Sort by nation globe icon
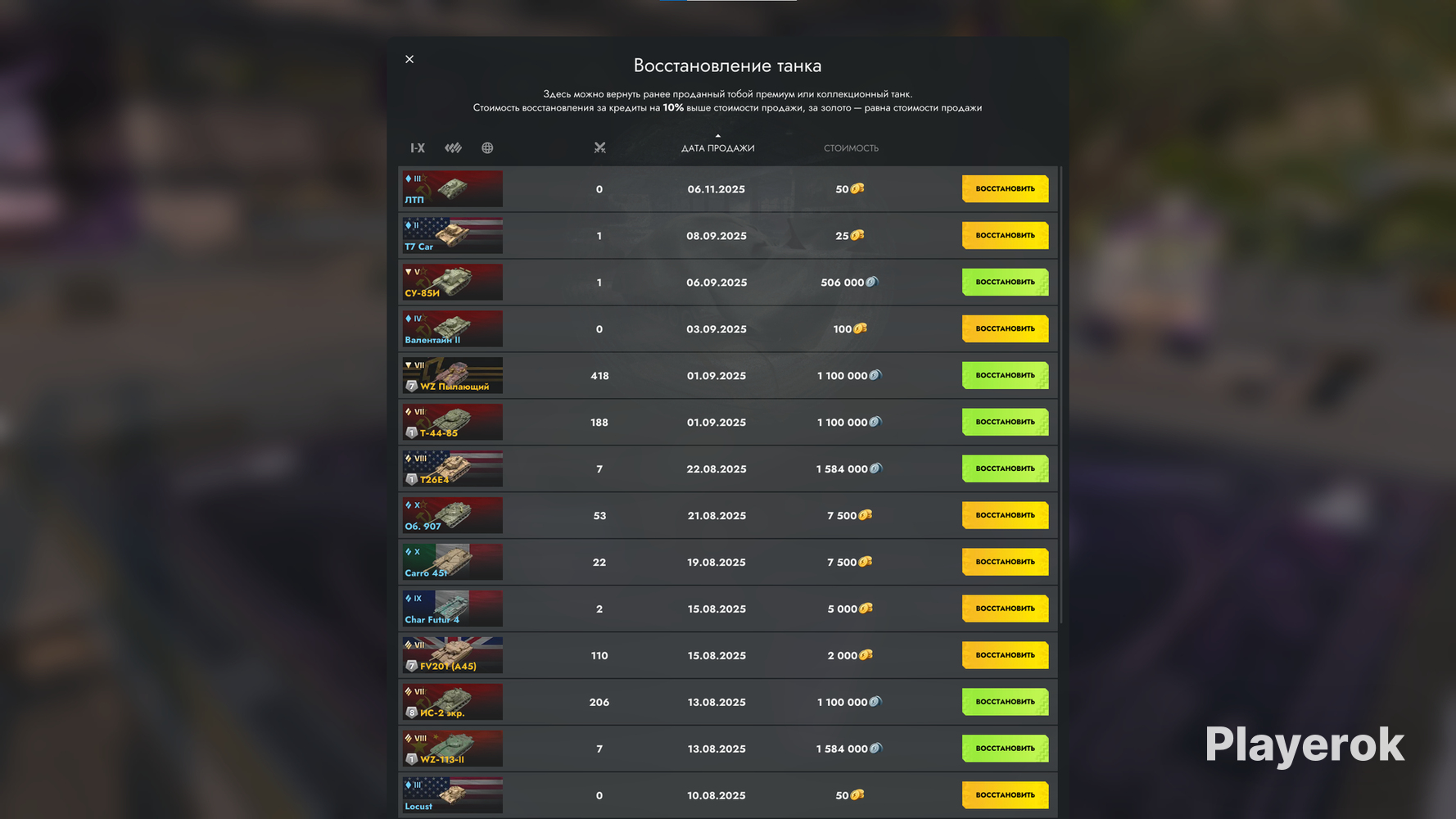Screen dimensions: 1456x819 point(487,148)
